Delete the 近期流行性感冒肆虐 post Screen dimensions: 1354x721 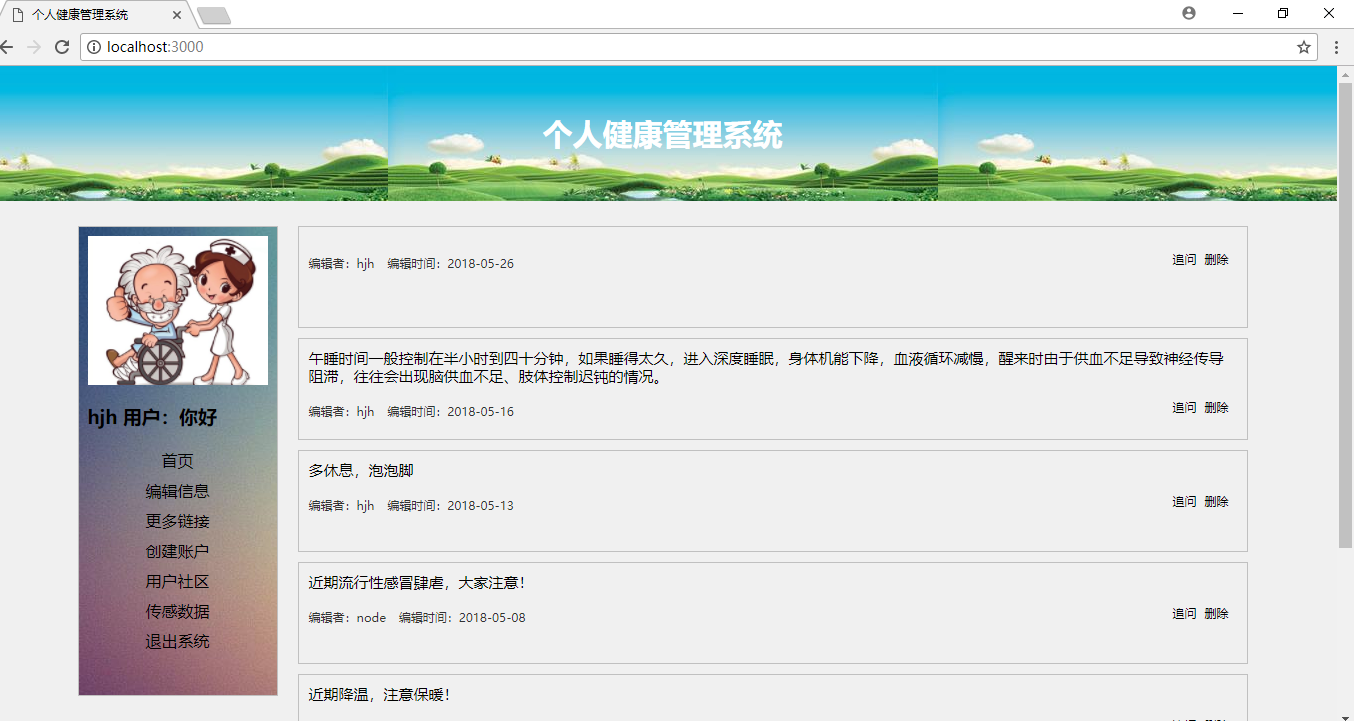pos(1217,614)
